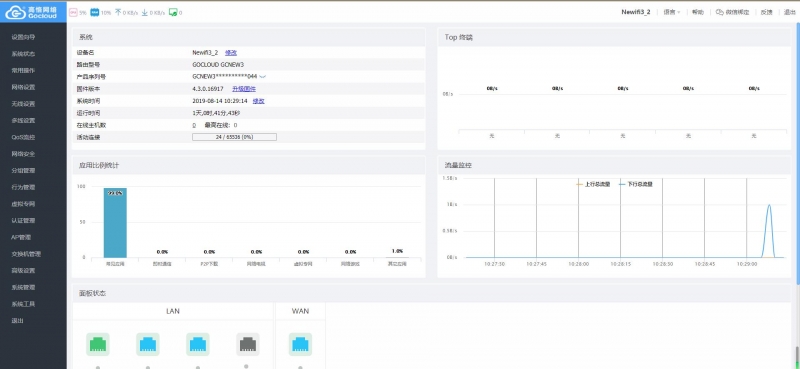Select the green first LAN port icon

97,345
